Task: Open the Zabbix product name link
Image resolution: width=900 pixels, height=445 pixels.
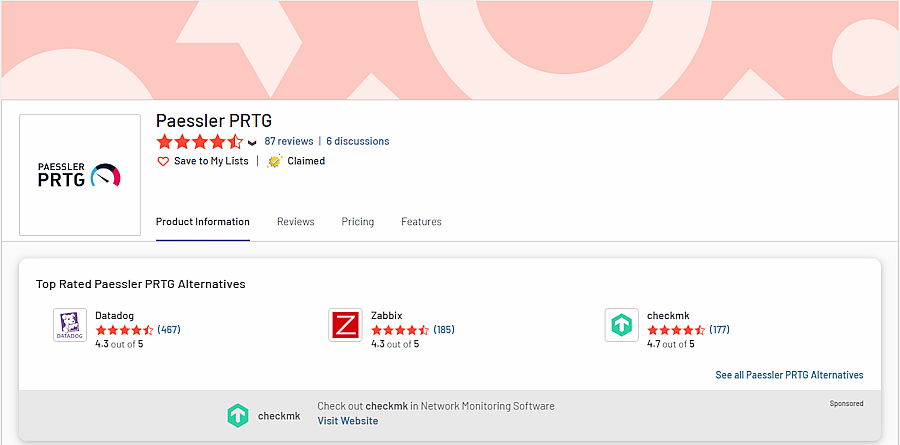Action: [x=387, y=315]
